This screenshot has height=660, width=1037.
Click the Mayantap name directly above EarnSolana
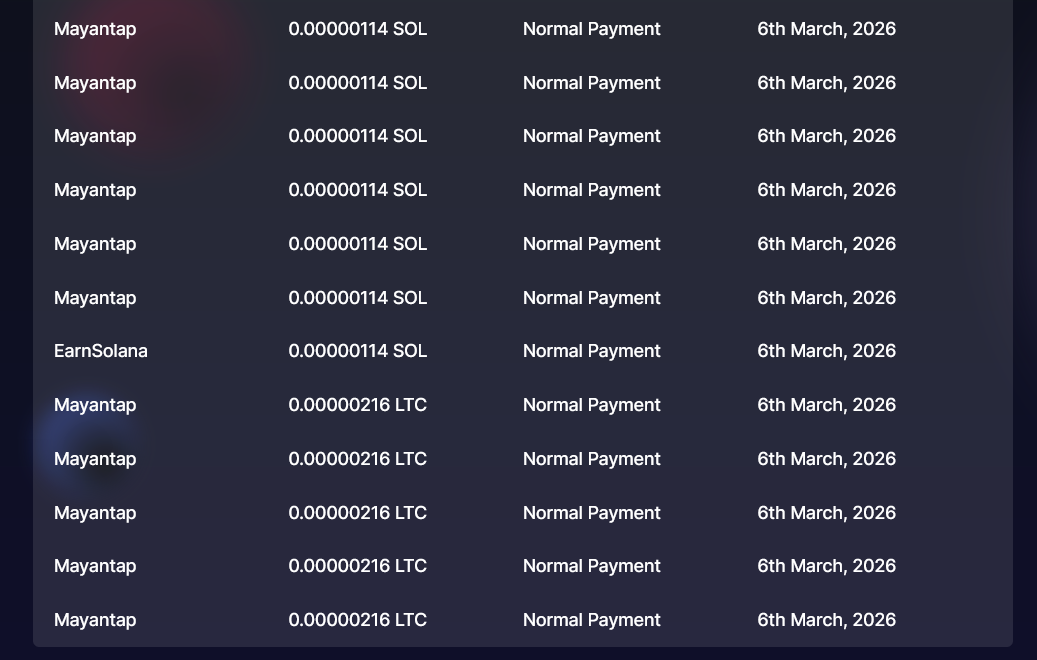(x=95, y=298)
